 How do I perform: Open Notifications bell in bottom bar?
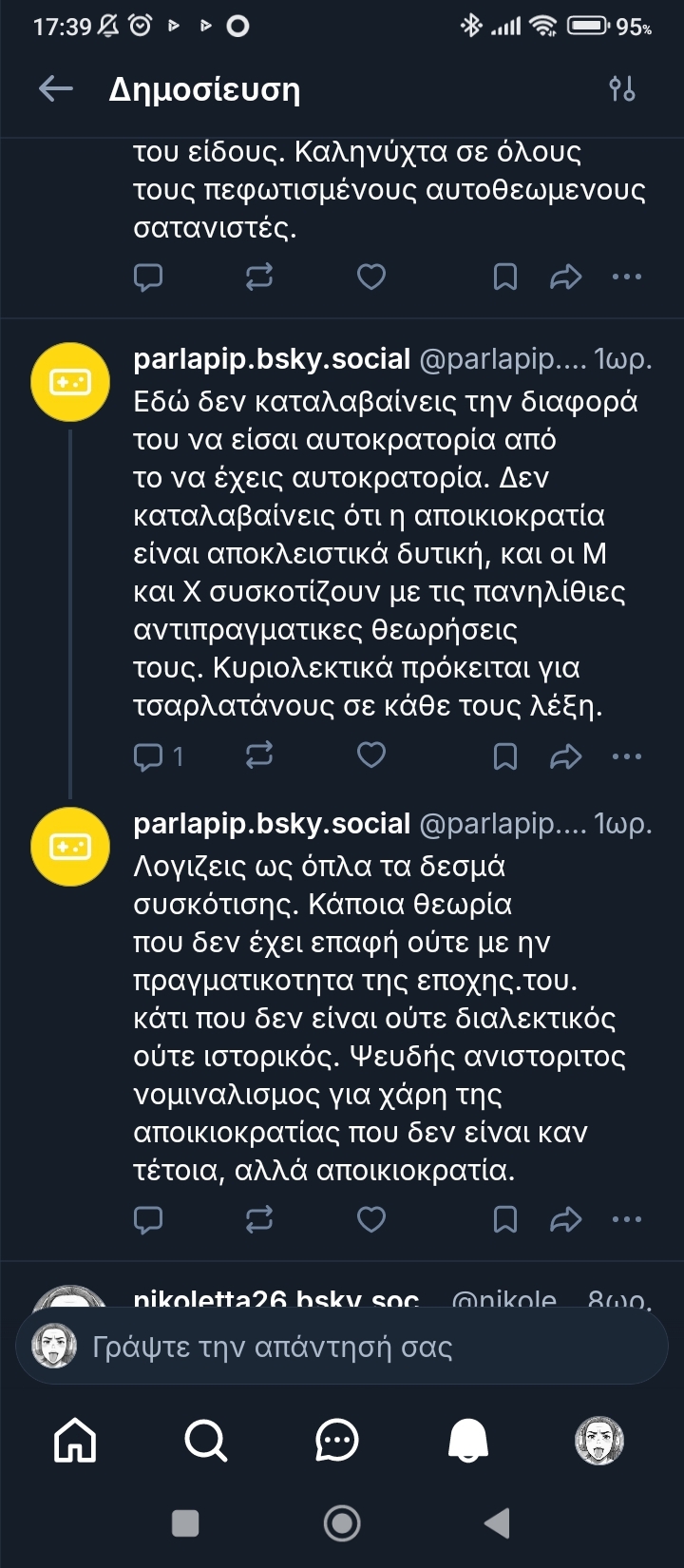pyautogui.click(x=468, y=1440)
